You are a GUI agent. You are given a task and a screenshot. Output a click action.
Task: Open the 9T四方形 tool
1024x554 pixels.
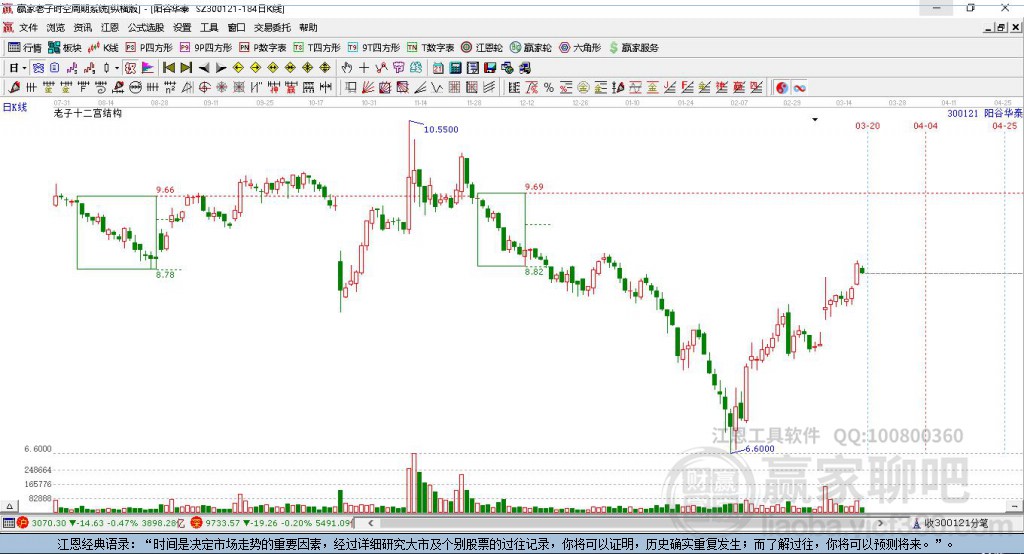[374, 48]
